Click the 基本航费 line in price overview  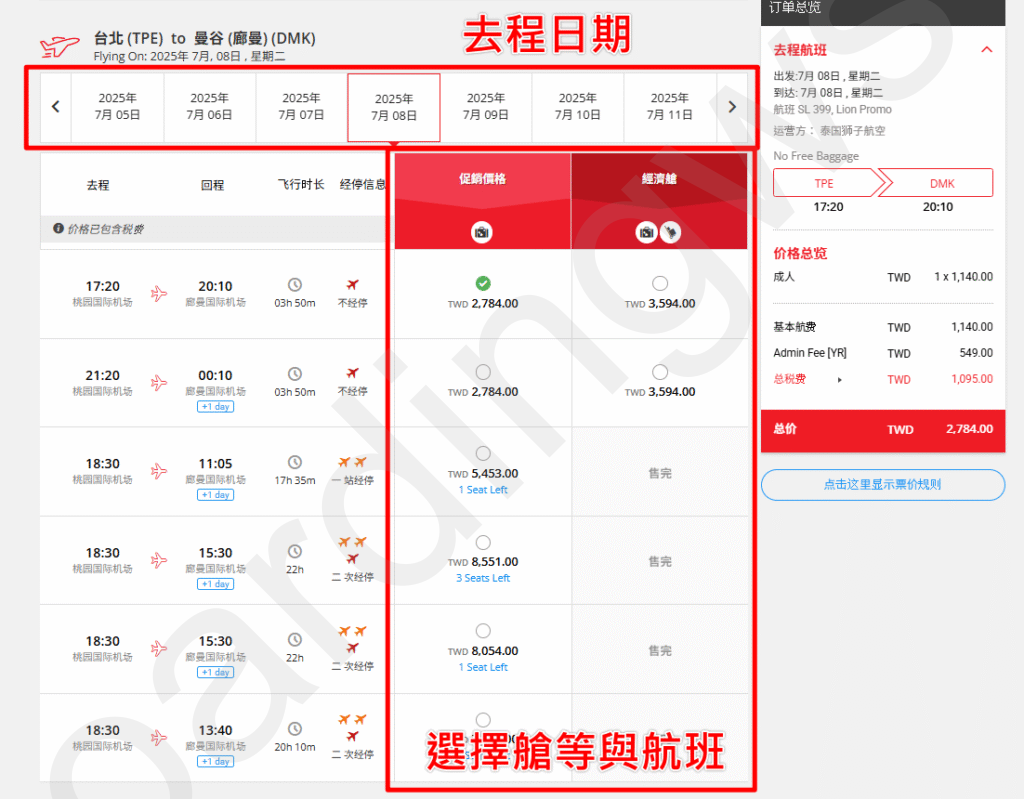tap(883, 327)
